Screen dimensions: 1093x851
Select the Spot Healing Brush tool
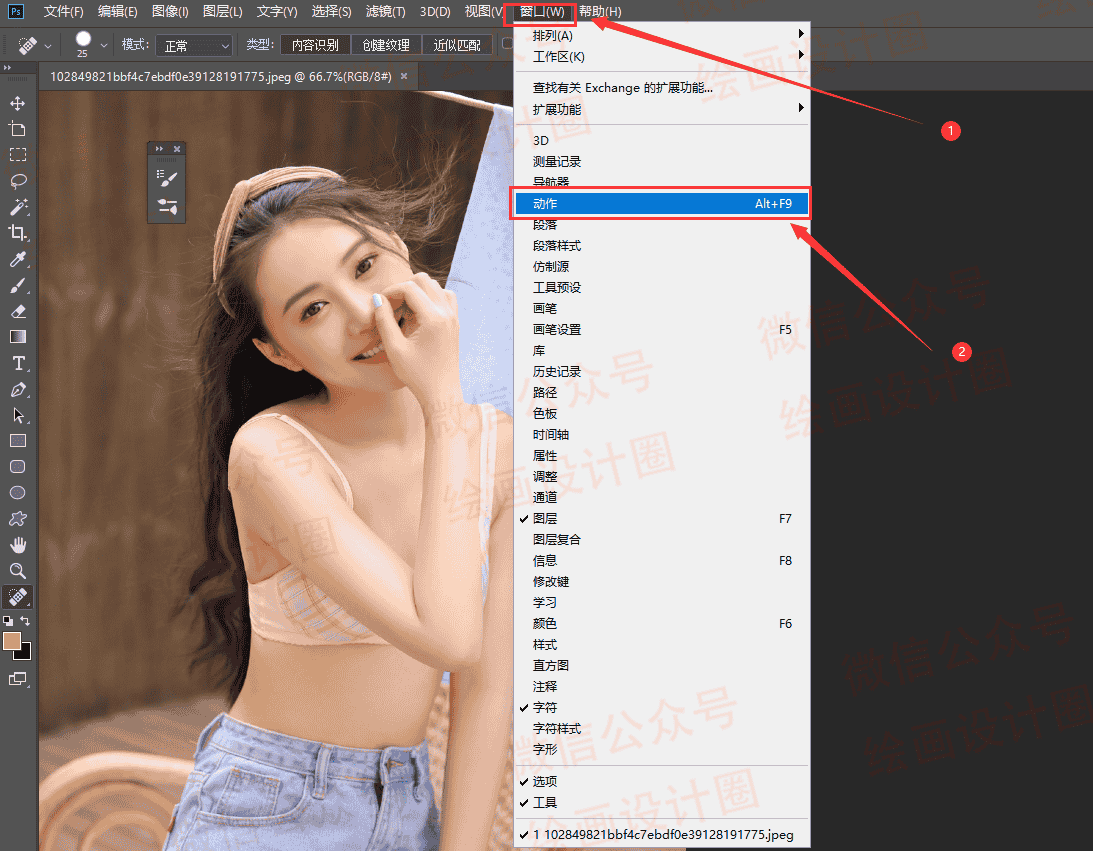pos(17,597)
